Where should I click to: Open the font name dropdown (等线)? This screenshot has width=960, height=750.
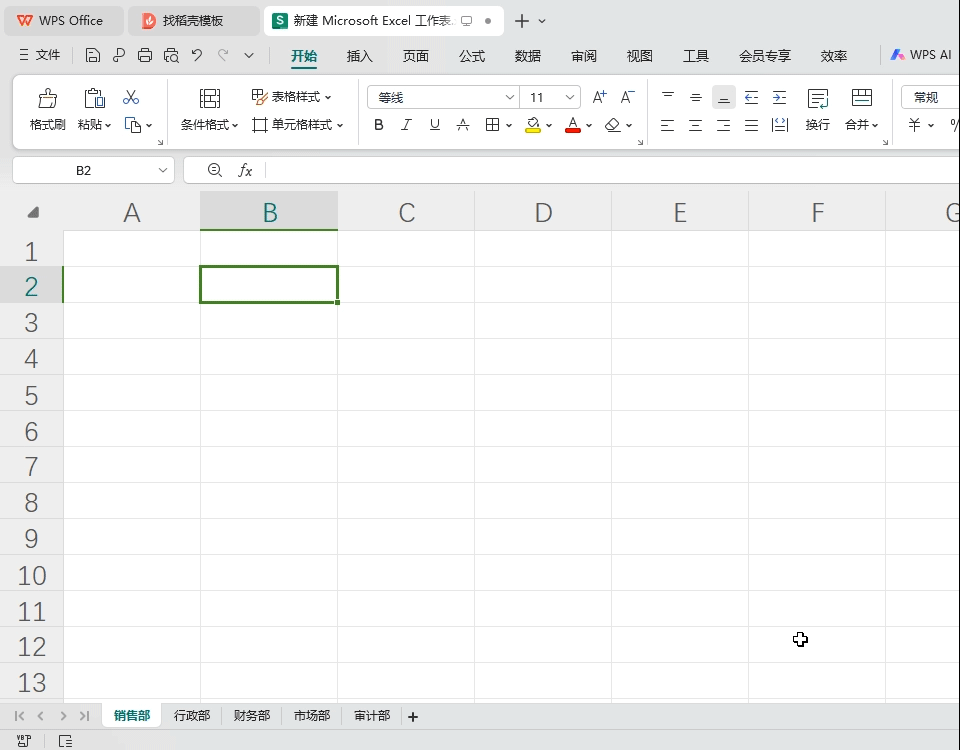pos(510,97)
